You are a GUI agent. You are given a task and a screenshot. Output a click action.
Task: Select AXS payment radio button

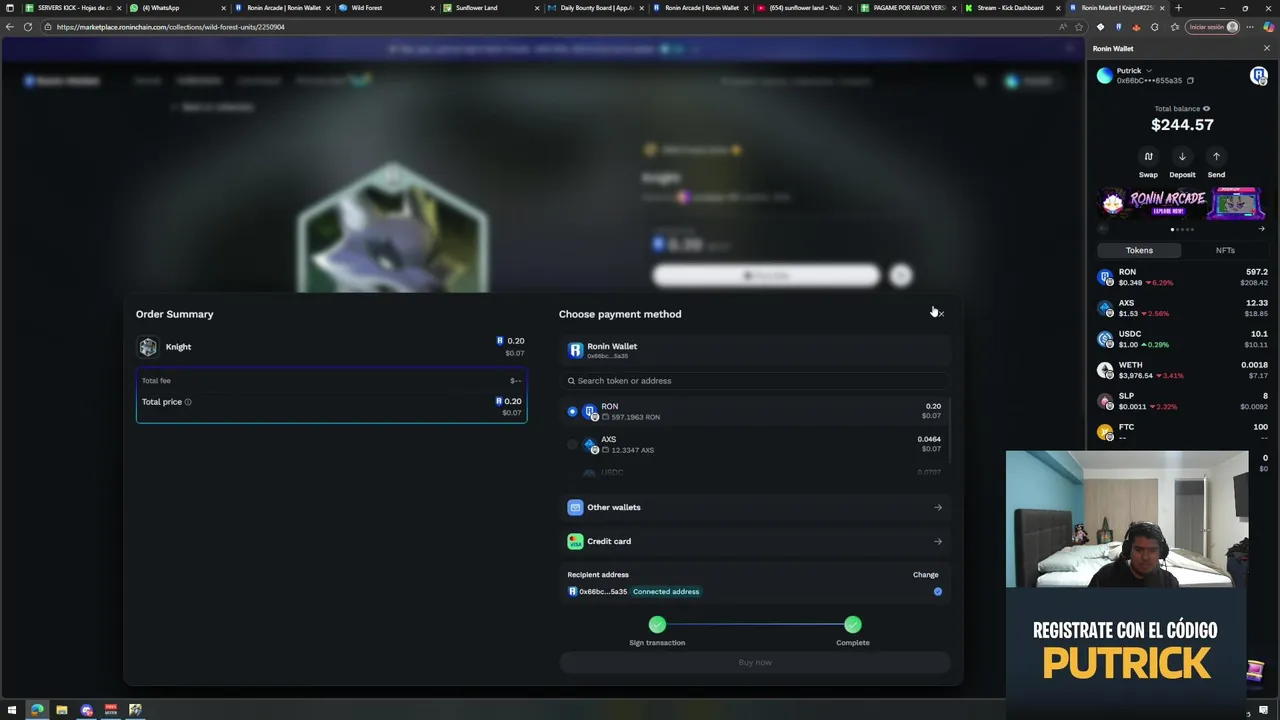[572, 444]
